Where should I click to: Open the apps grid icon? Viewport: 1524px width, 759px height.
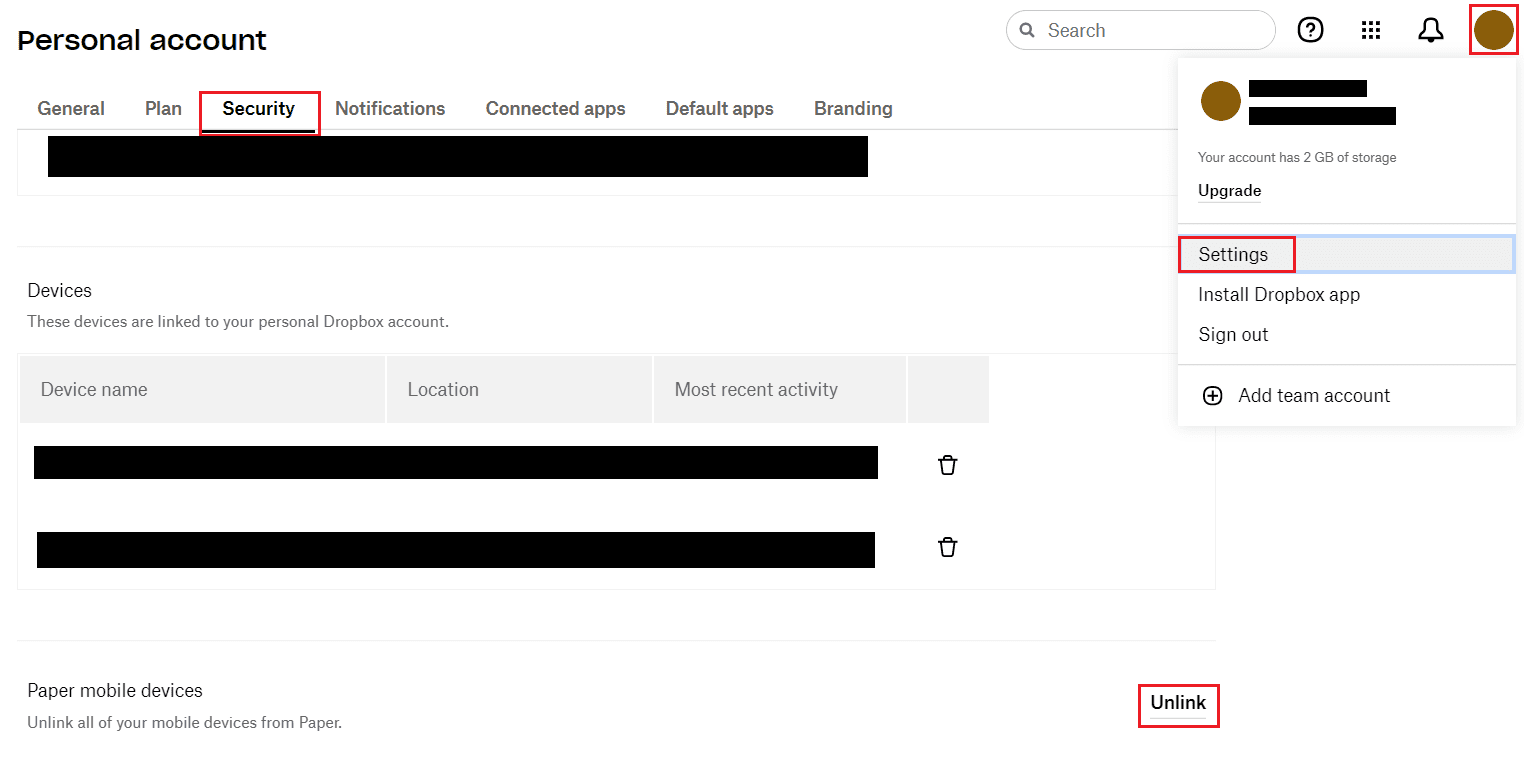tap(1371, 30)
